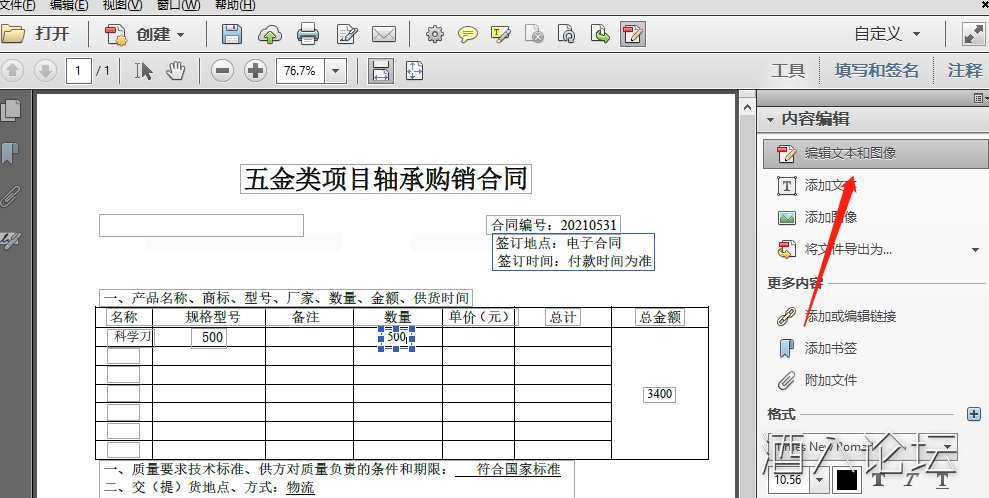Collapse the 内容编辑 panel section
Screen dimensions: 989x498
pos(770,119)
